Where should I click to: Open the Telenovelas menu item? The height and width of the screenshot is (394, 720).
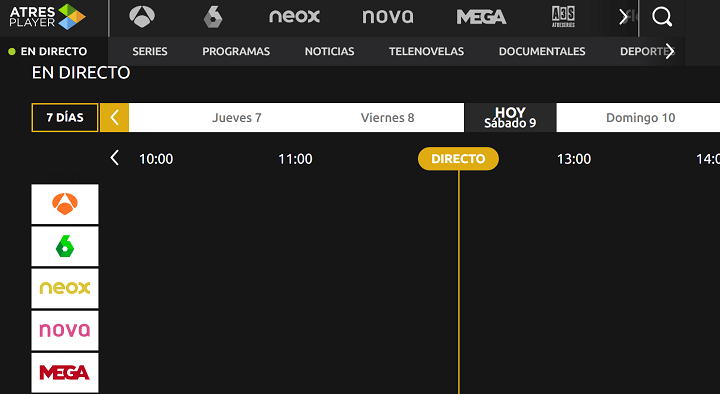tap(426, 51)
